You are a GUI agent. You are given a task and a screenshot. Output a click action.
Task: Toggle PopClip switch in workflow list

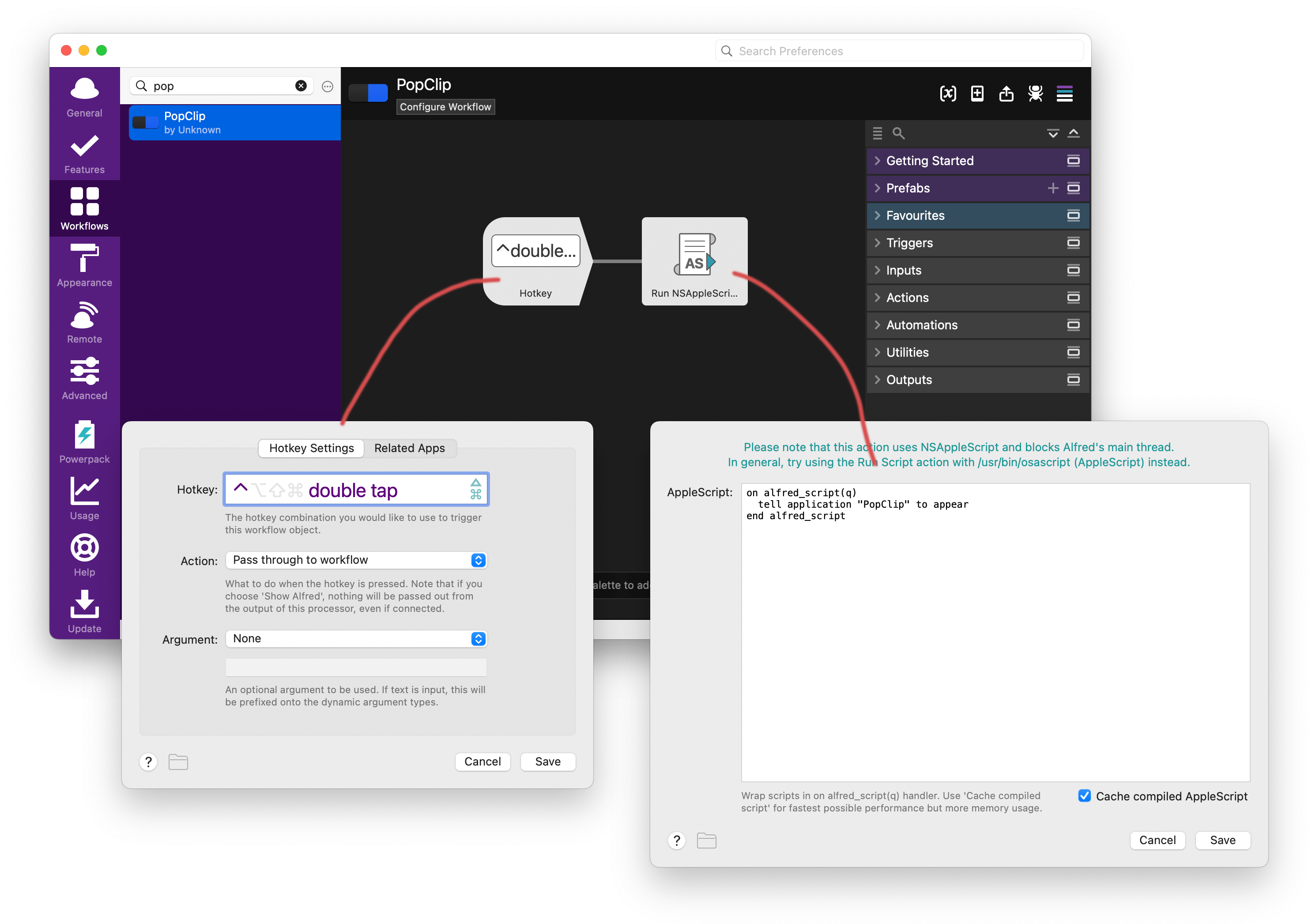tap(145, 122)
